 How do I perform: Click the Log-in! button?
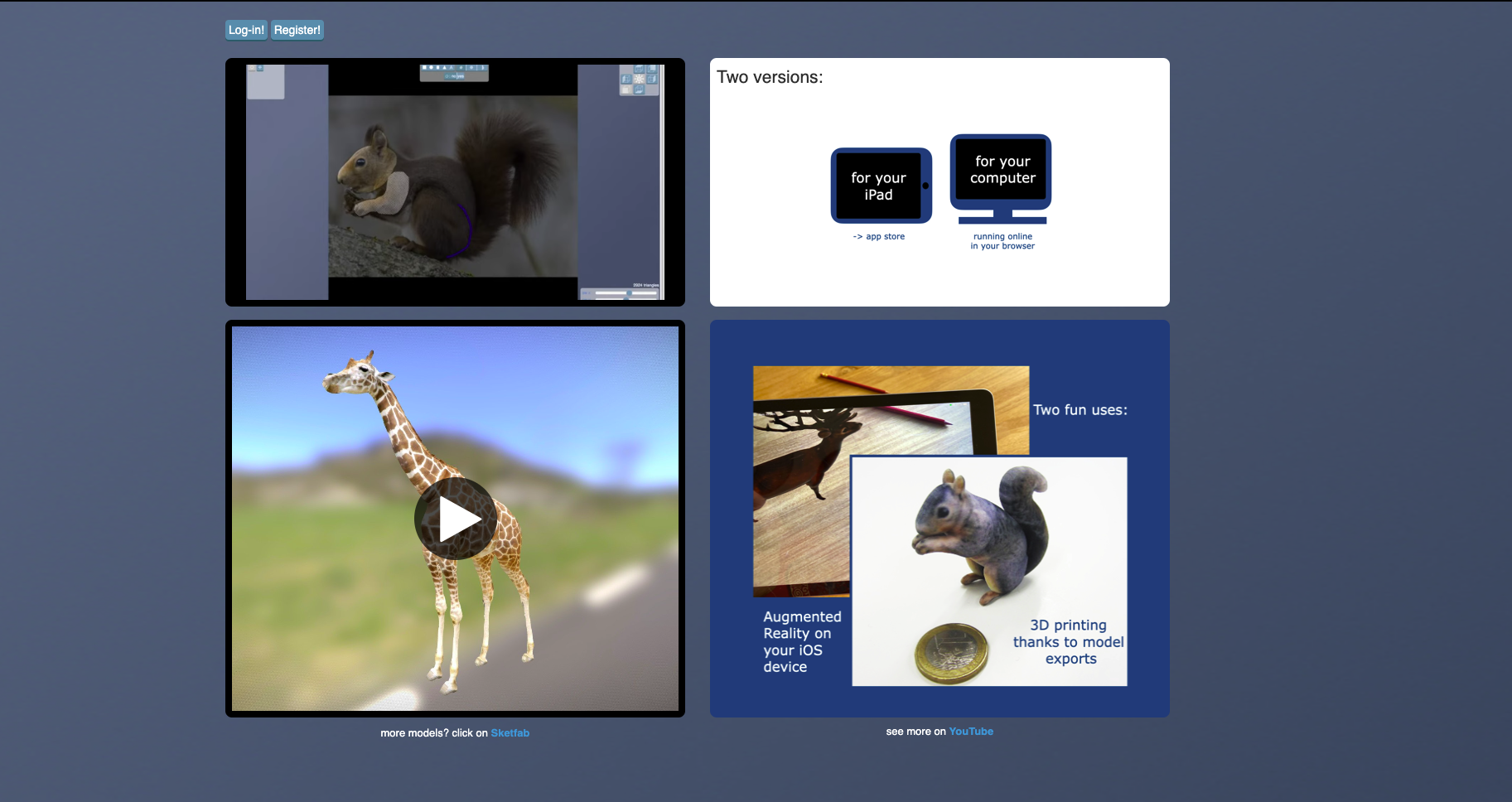(246, 30)
